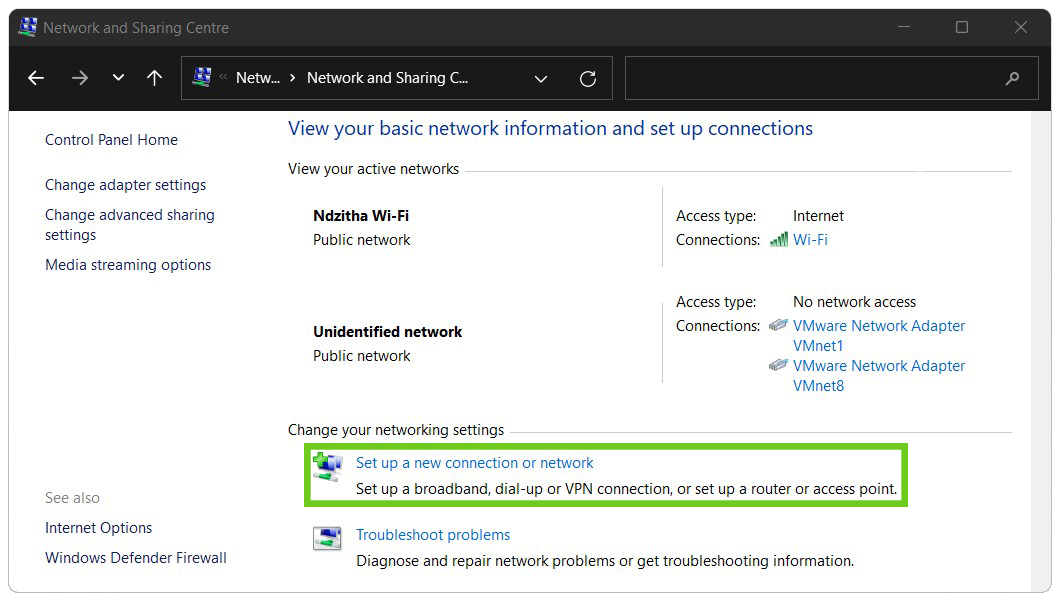This screenshot has height=602, width=1058.
Task: Click the search magnifier icon
Action: click(1012, 78)
